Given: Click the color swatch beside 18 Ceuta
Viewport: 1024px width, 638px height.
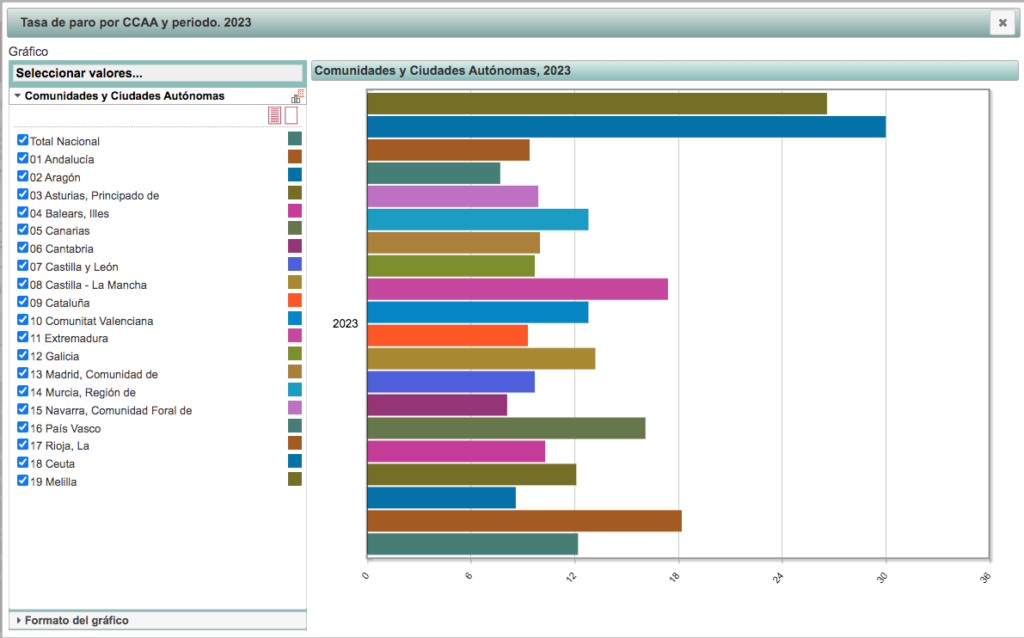Looking at the screenshot, I should tap(294, 461).
